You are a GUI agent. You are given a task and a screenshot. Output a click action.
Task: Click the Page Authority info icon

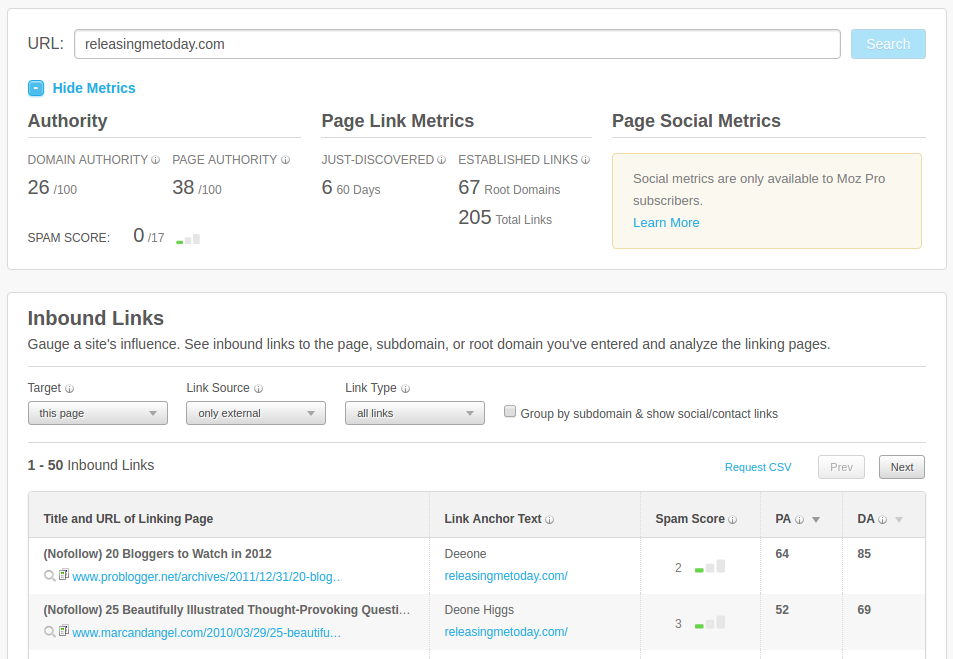click(285, 160)
